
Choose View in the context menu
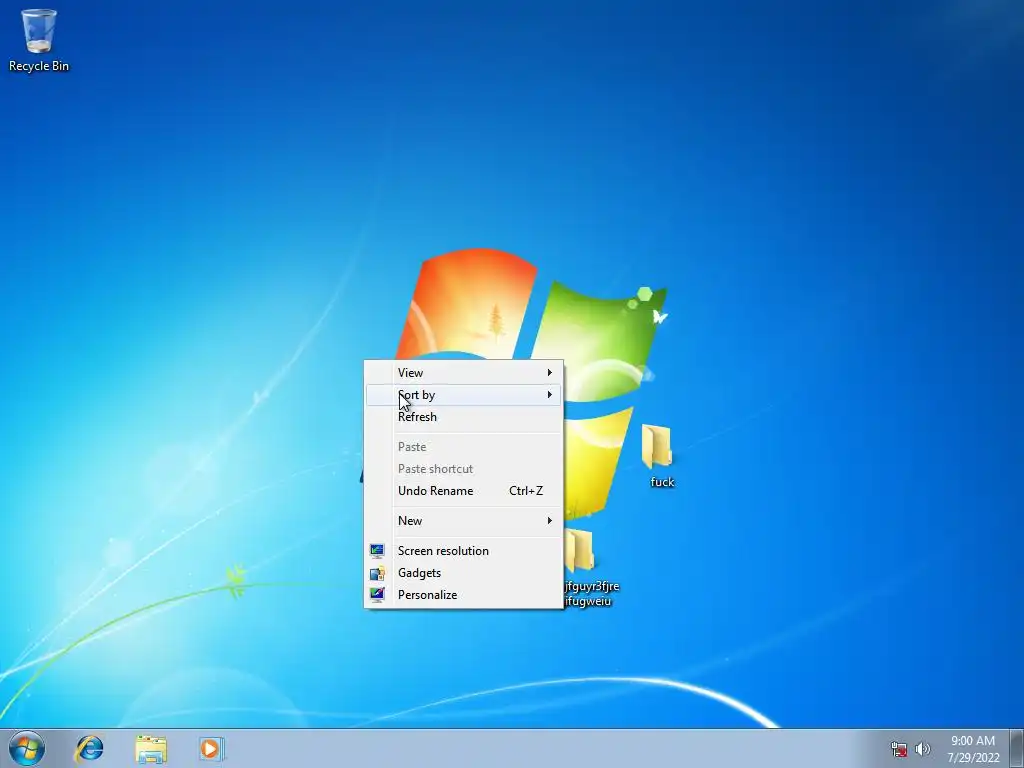coord(463,372)
